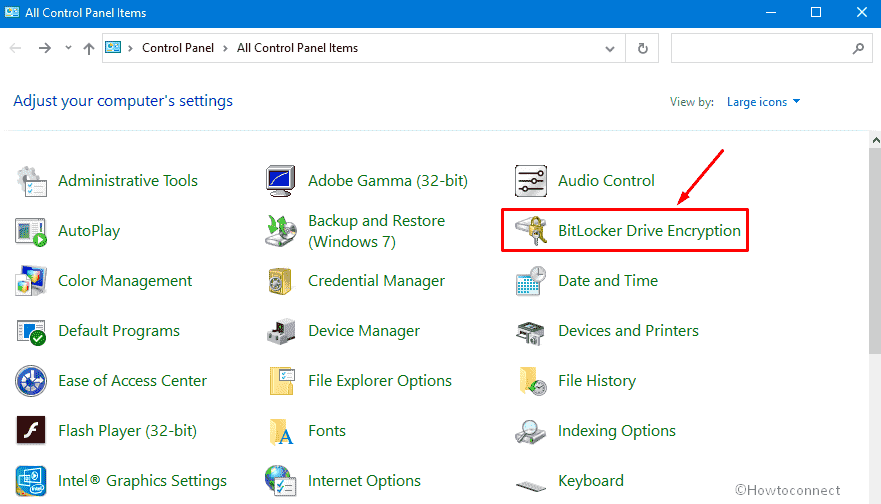Open the View by Large icons dropdown

pos(764,102)
